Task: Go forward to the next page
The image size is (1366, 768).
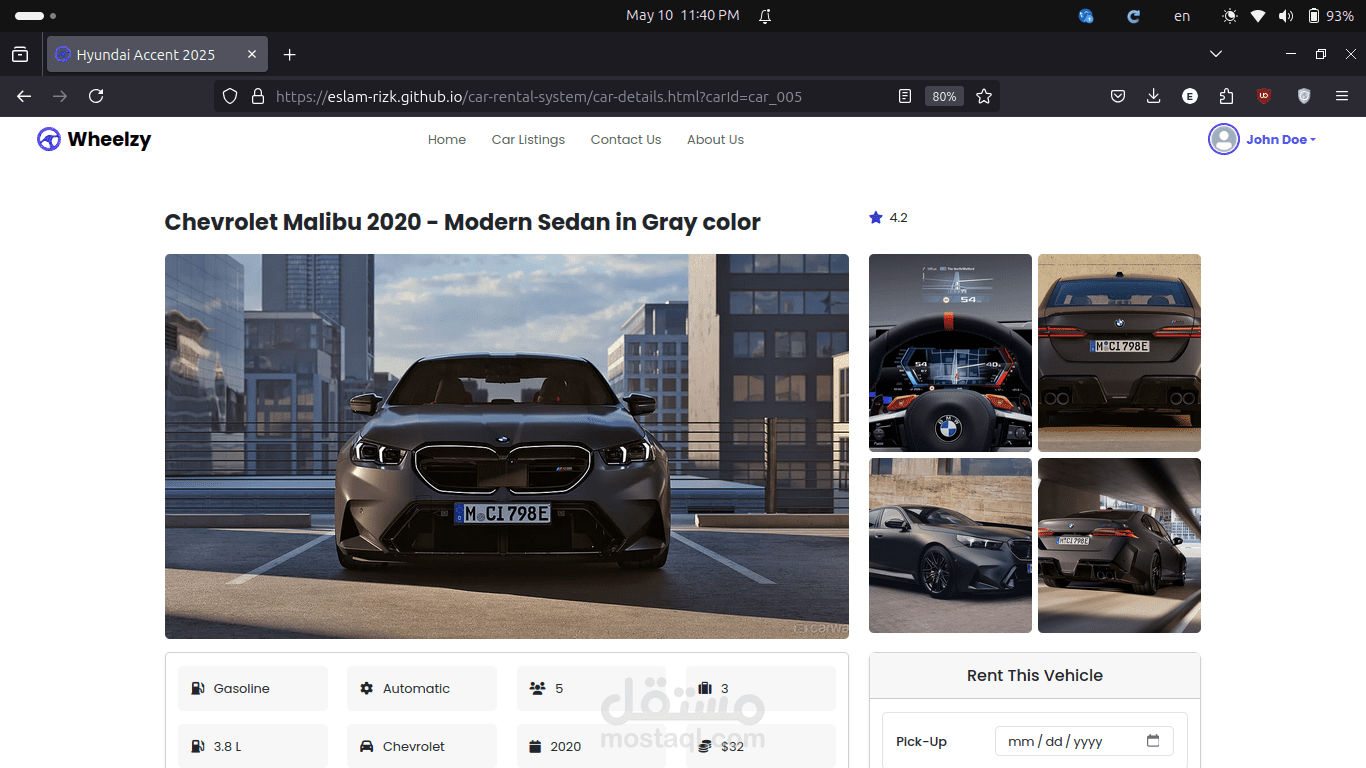Action: pos(60,96)
